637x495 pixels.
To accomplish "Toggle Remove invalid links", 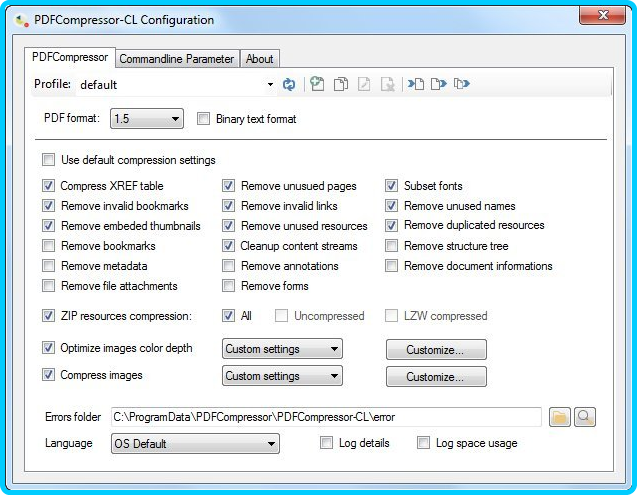I will pos(228,206).
